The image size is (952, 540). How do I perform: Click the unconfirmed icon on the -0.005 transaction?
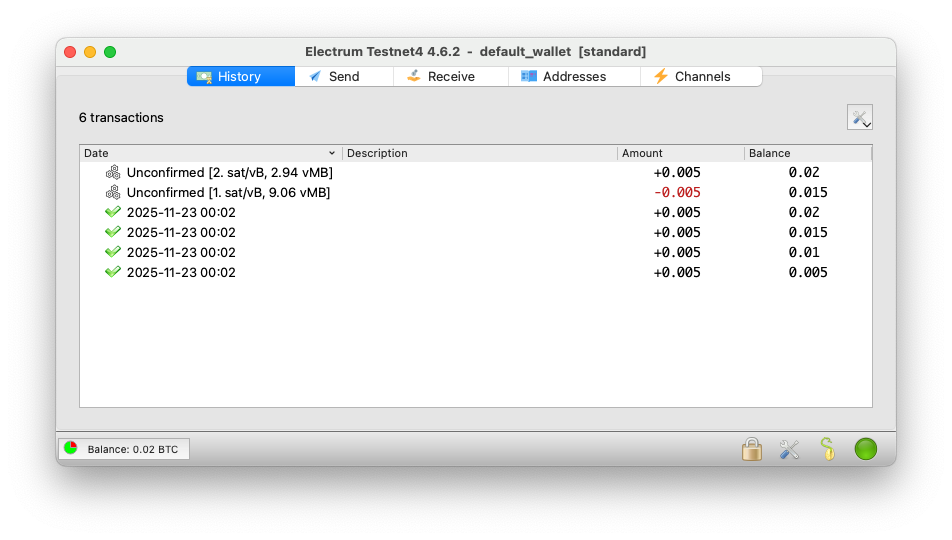[x=113, y=192]
